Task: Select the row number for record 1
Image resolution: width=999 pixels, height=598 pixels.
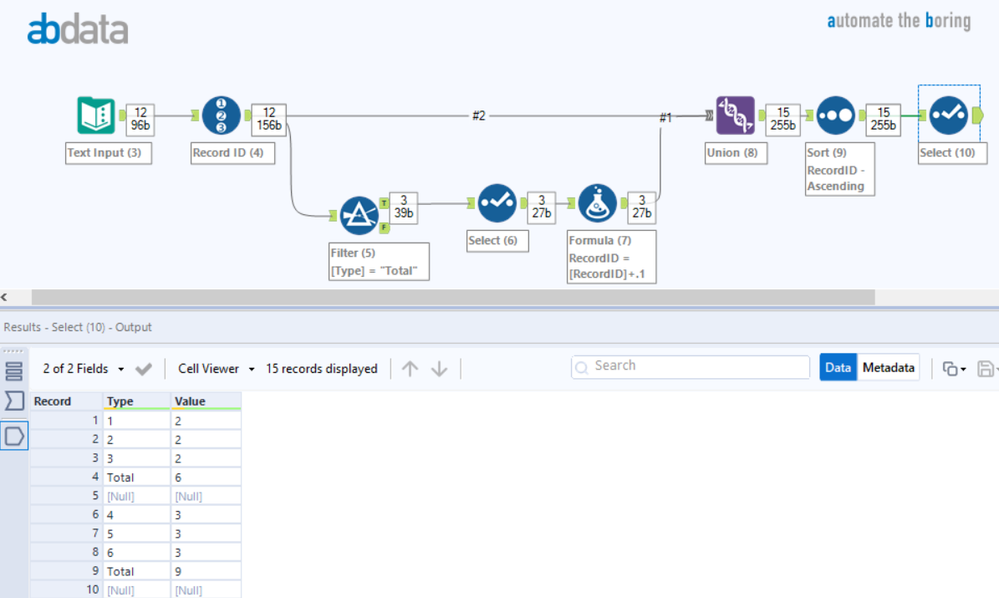Action: click(x=66, y=420)
